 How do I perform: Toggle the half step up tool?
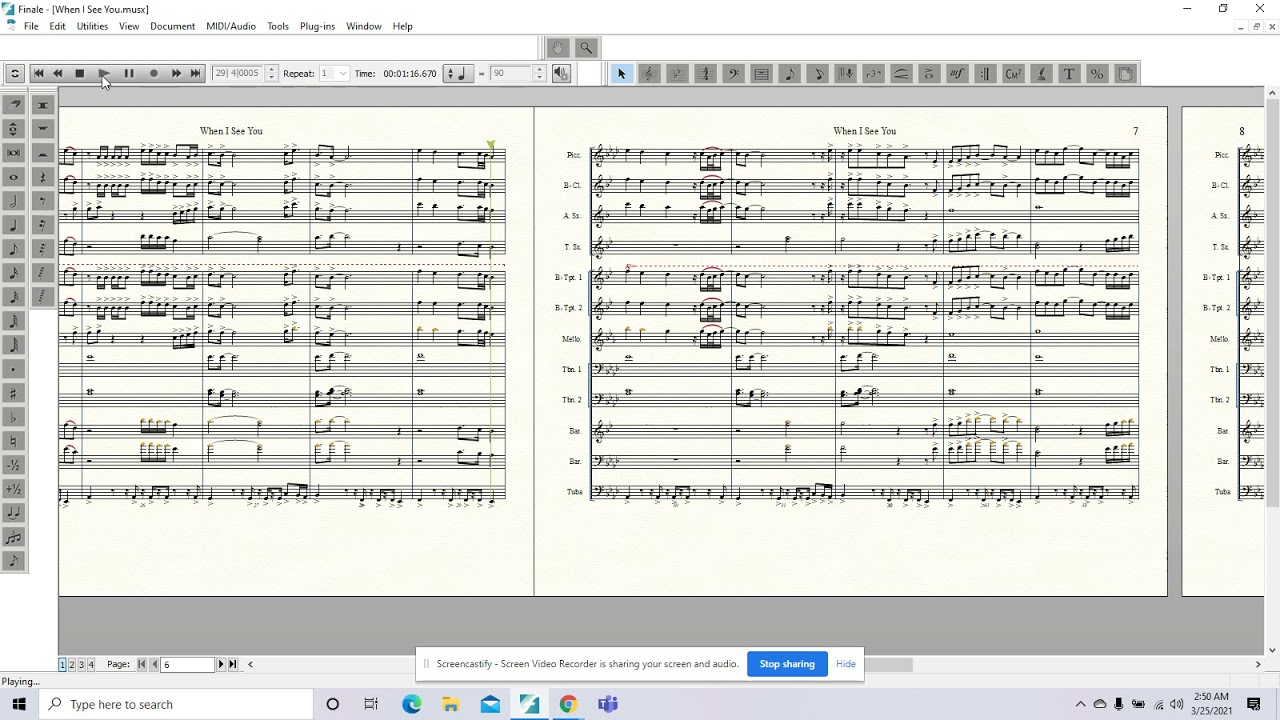click(x=14, y=488)
